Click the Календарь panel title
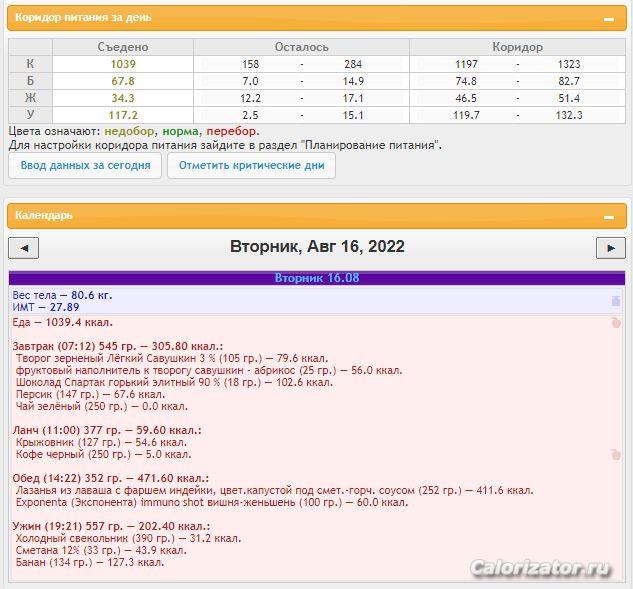Viewport: 633px width, 589px height. (44, 215)
